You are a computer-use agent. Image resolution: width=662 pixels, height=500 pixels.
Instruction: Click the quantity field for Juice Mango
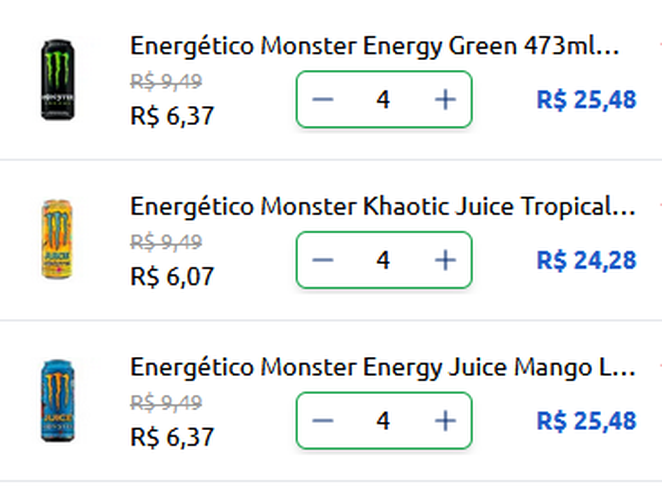pos(383,421)
